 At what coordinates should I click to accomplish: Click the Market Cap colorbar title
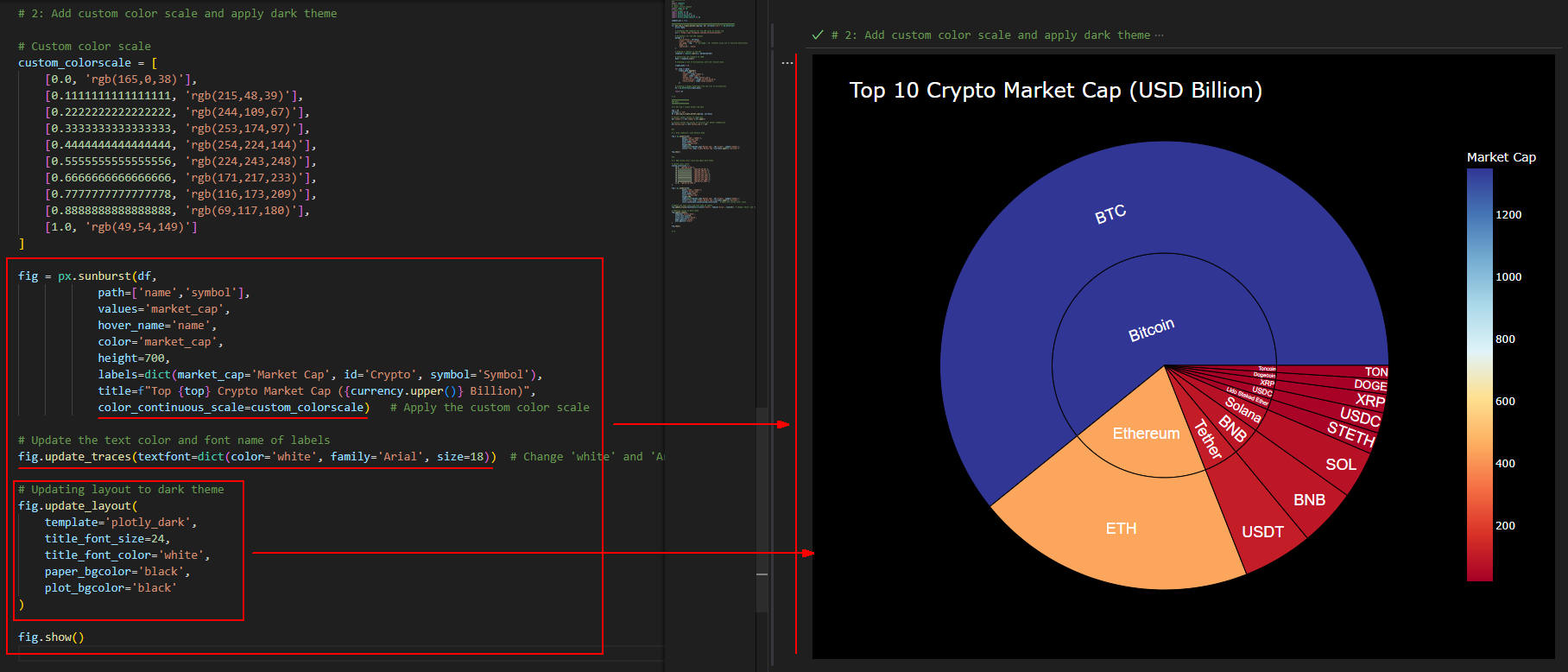[x=1501, y=157]
